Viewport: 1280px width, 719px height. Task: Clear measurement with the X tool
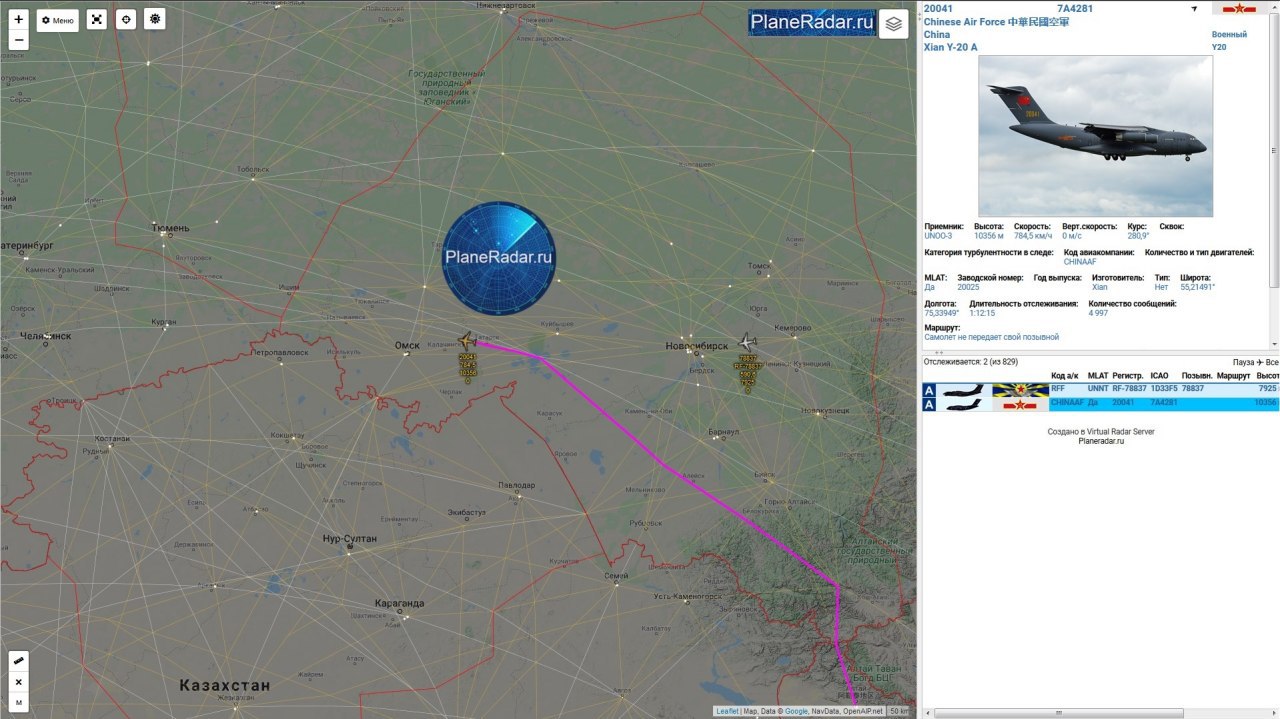point(18,682)
